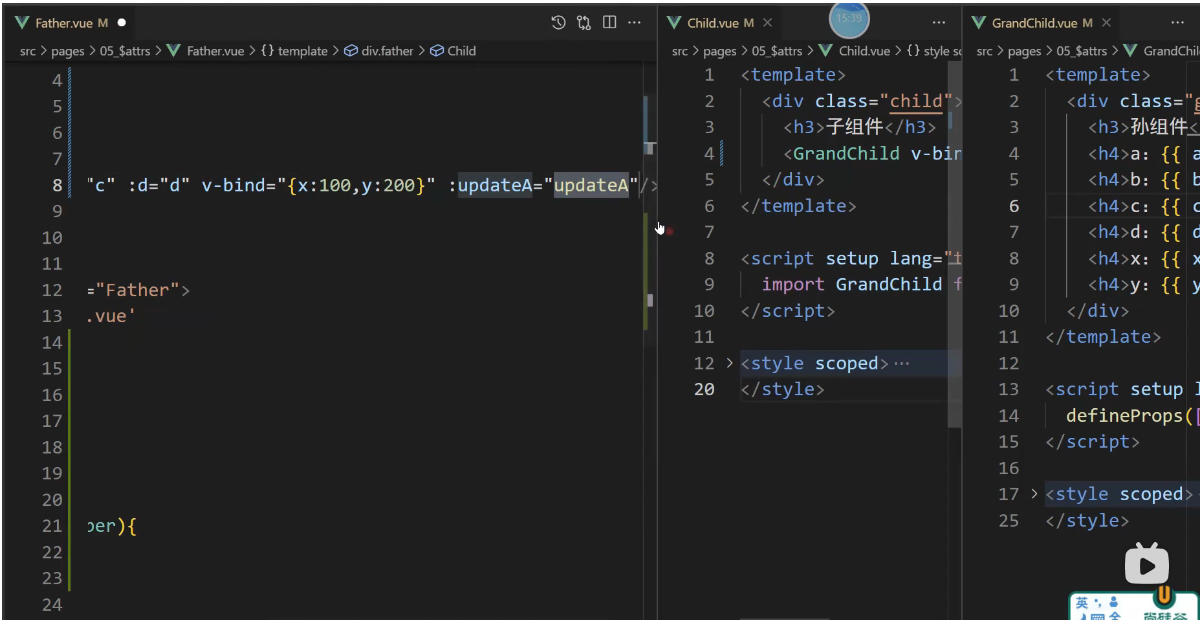Click Vue icon in Father.vue breadcrumb path
The image size is (1201, 620).
pos(174,50)
